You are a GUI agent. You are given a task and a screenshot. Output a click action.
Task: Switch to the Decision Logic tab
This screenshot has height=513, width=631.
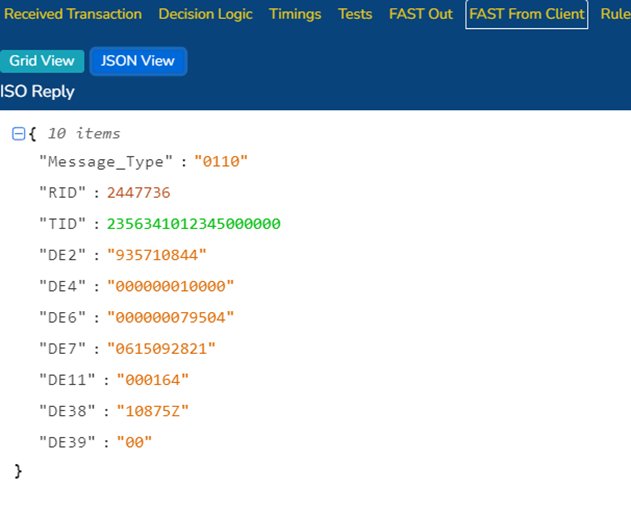pos(205,14)
